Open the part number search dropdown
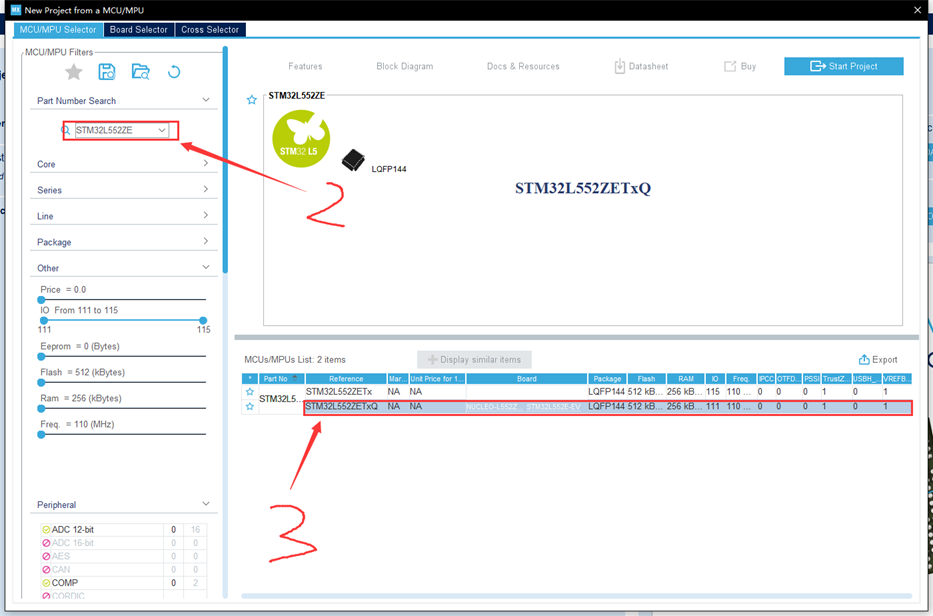Screen dimensions: 933x616 pyautogui.click(x=162, y=130)
